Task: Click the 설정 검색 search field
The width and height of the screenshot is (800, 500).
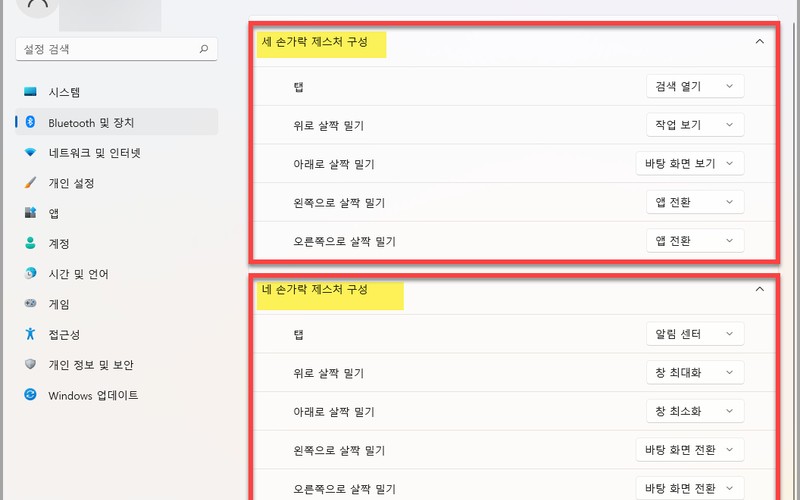Action: (117, 49)
